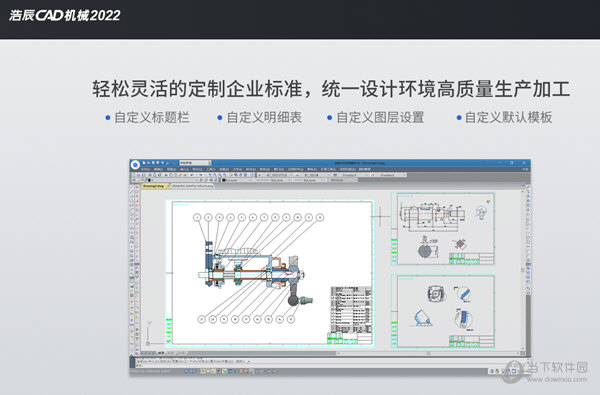The height and width of the screenshot is (395, 600).
Task: Click the coordinate readout in the status bar
Action: (150, 371)
